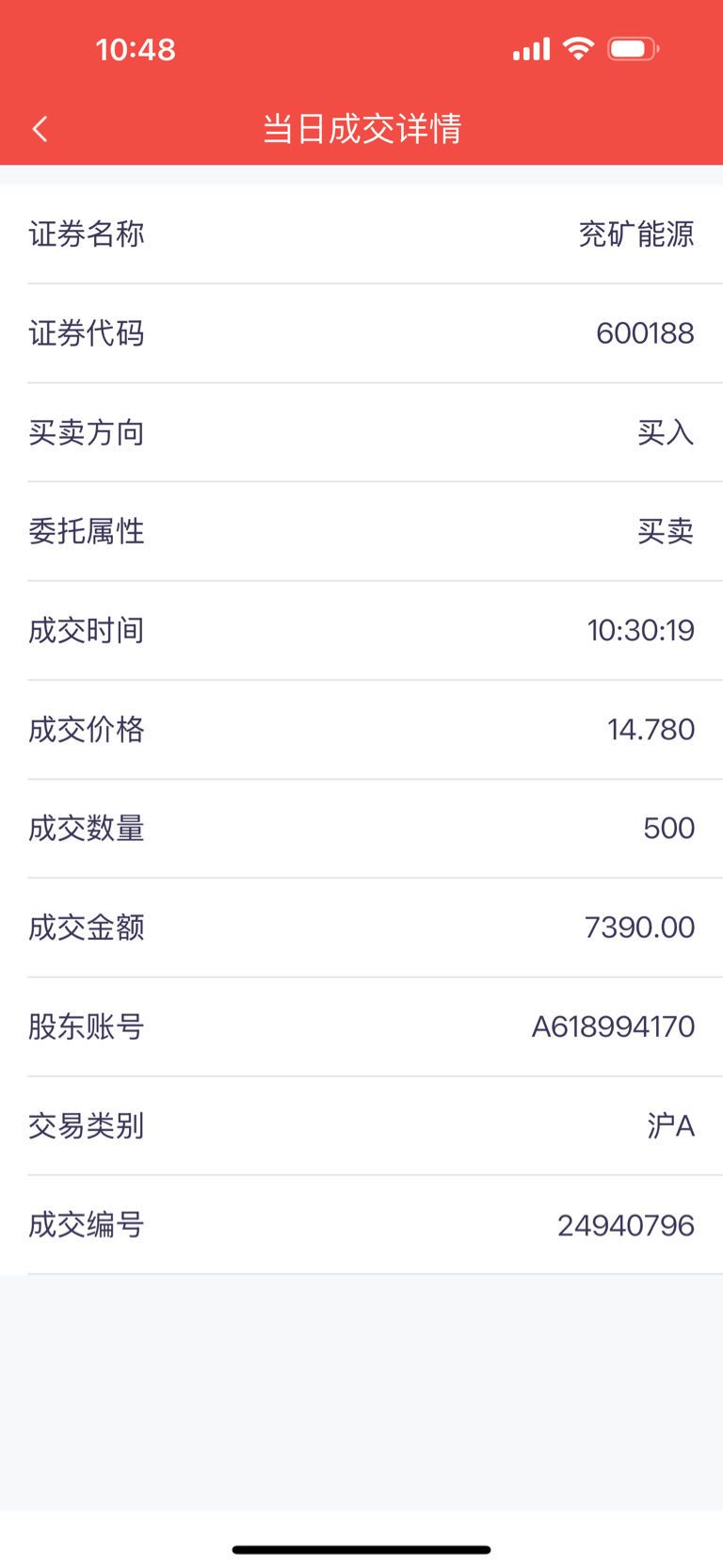
Task: Tap the transaction quantity 500
Action: (668, 829)
